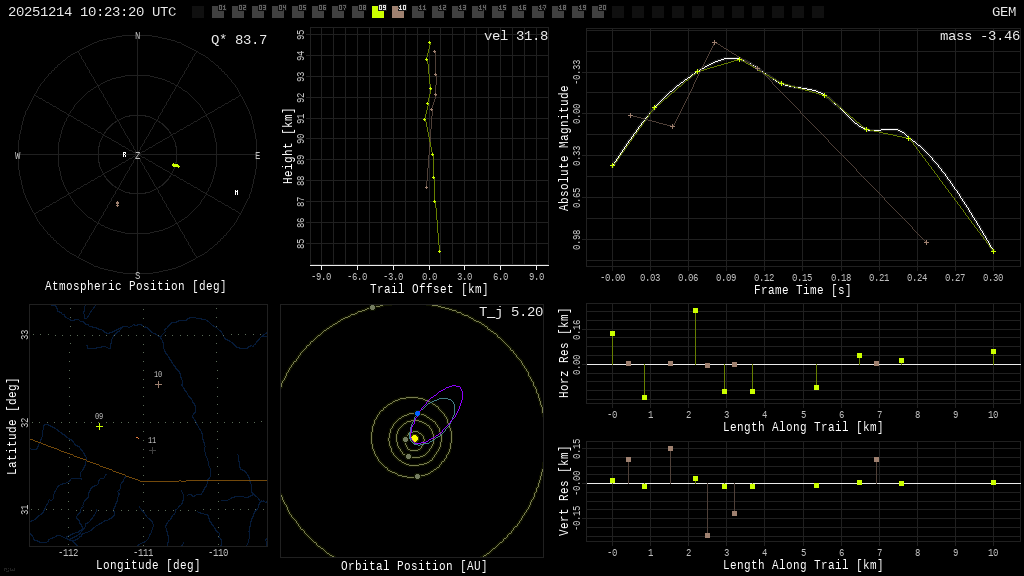Image resolution: width=1024 pixels, height=576 pixels.
Task: Toggle the station 11 box in top strip
Action: 418,12
